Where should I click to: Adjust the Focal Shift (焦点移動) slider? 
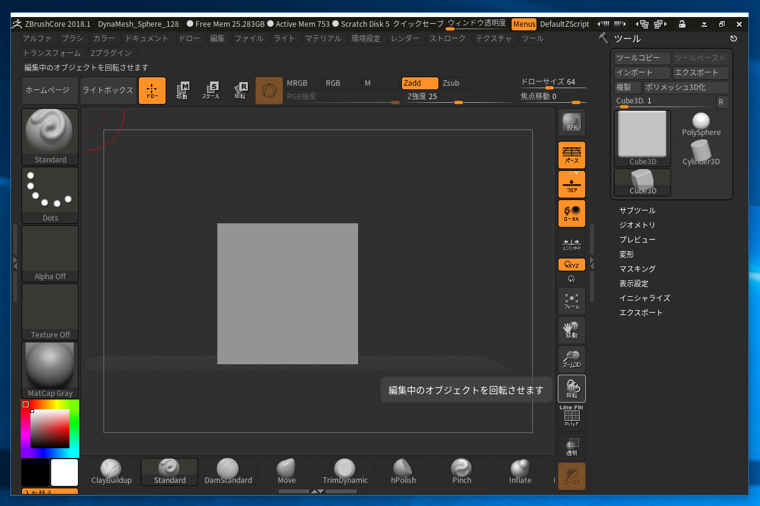pos(553,97)
